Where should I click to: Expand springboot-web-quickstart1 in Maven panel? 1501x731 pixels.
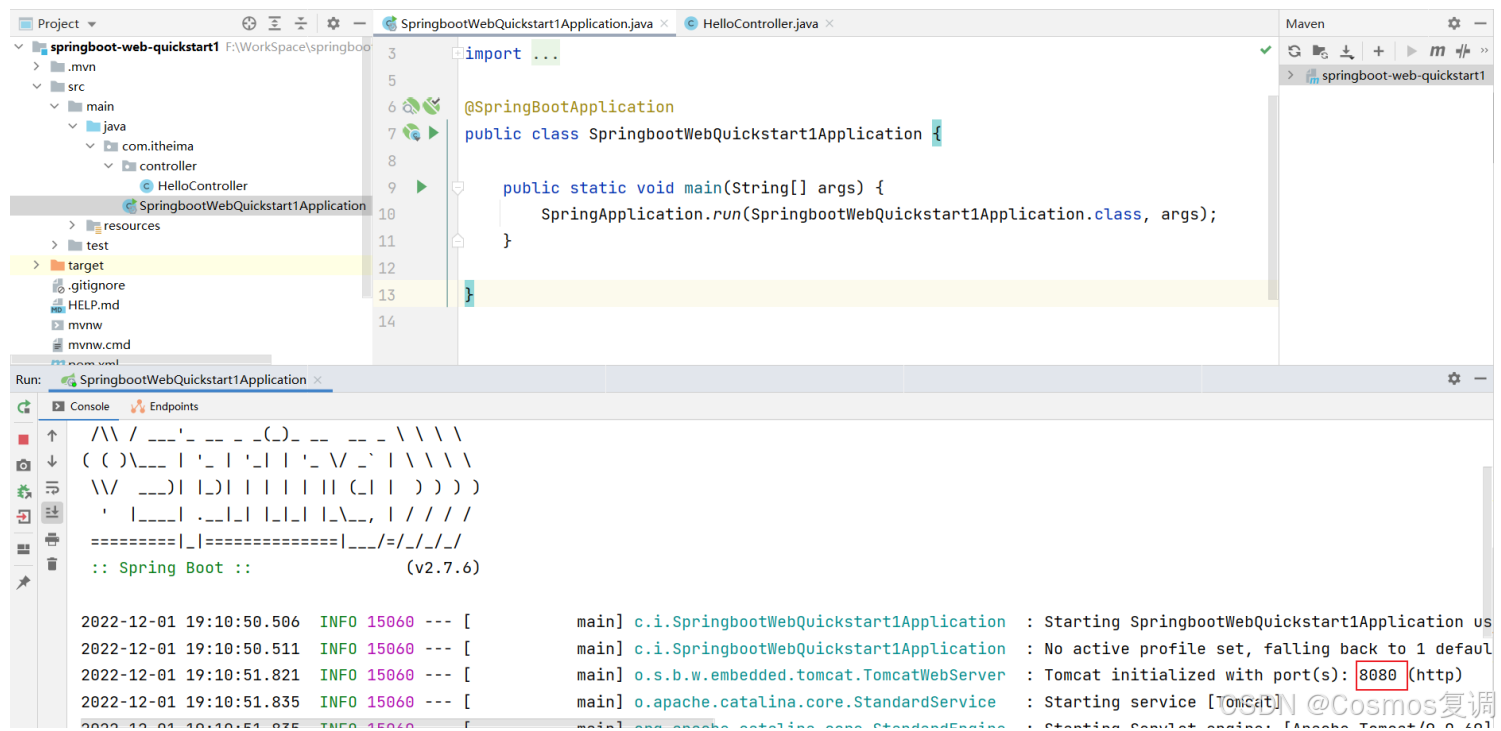coord(1291,75)
